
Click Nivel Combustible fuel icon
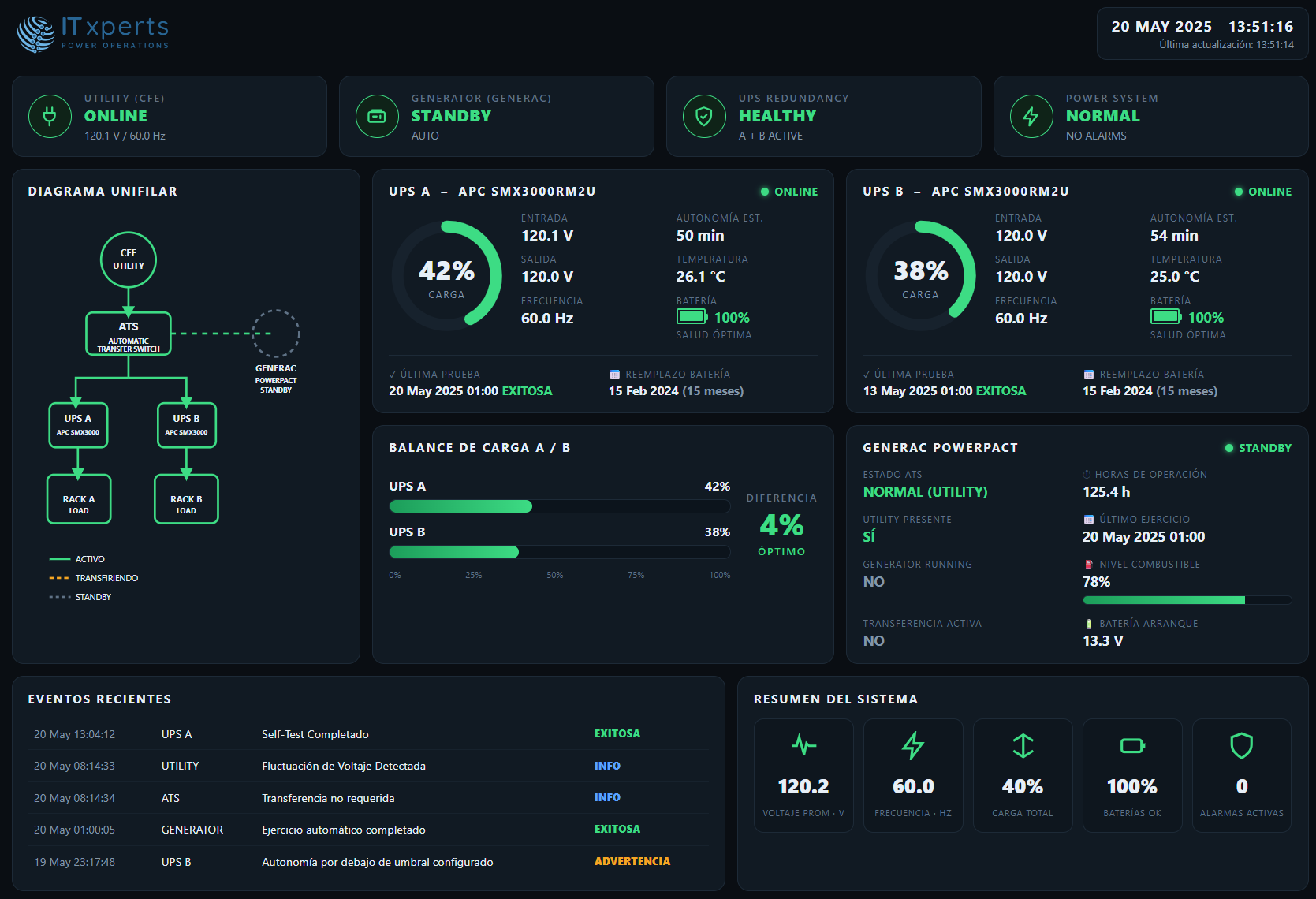point(1089,565)
